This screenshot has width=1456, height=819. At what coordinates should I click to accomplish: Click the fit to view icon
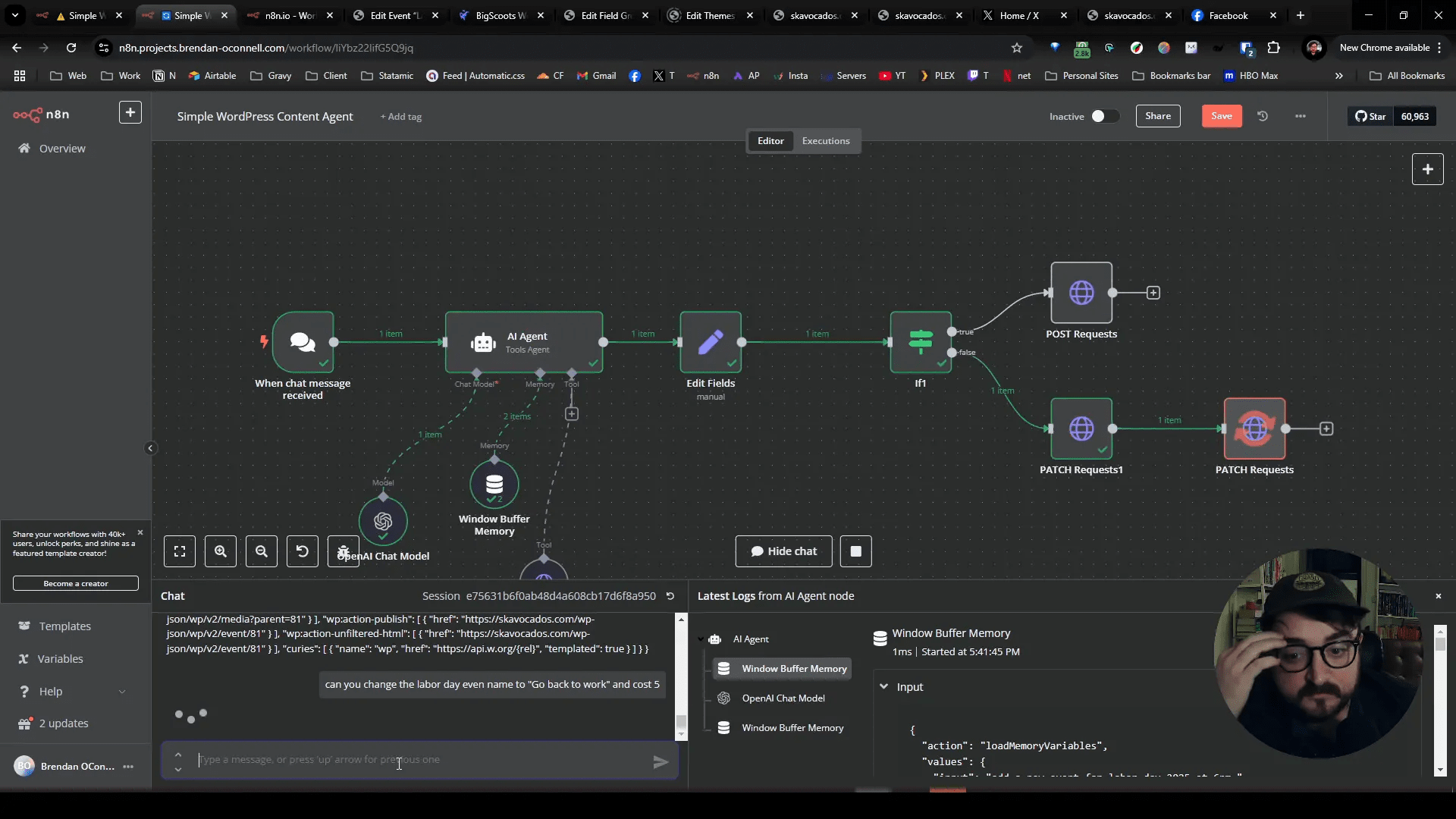click(180, 551)
